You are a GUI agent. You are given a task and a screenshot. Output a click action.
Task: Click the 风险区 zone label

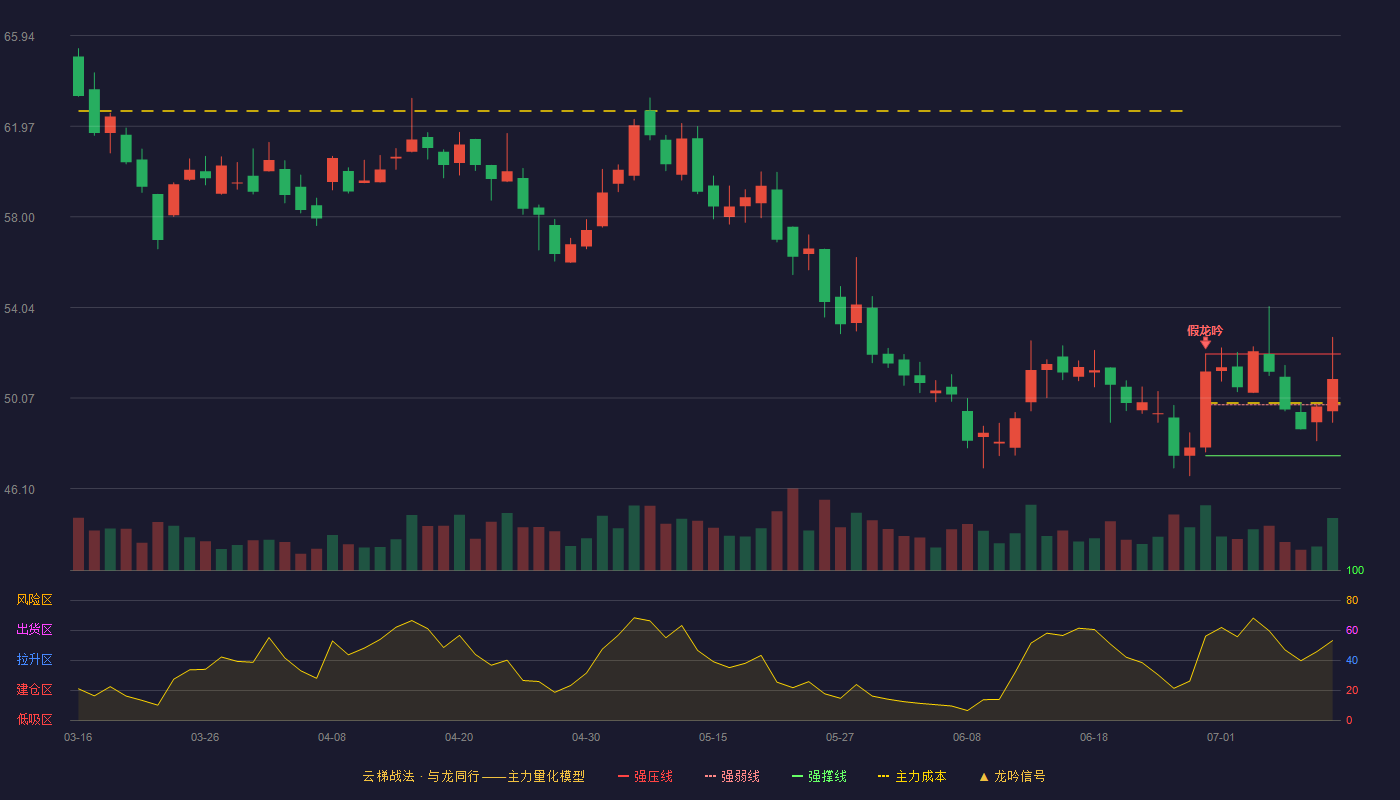(x=34, y=600)
